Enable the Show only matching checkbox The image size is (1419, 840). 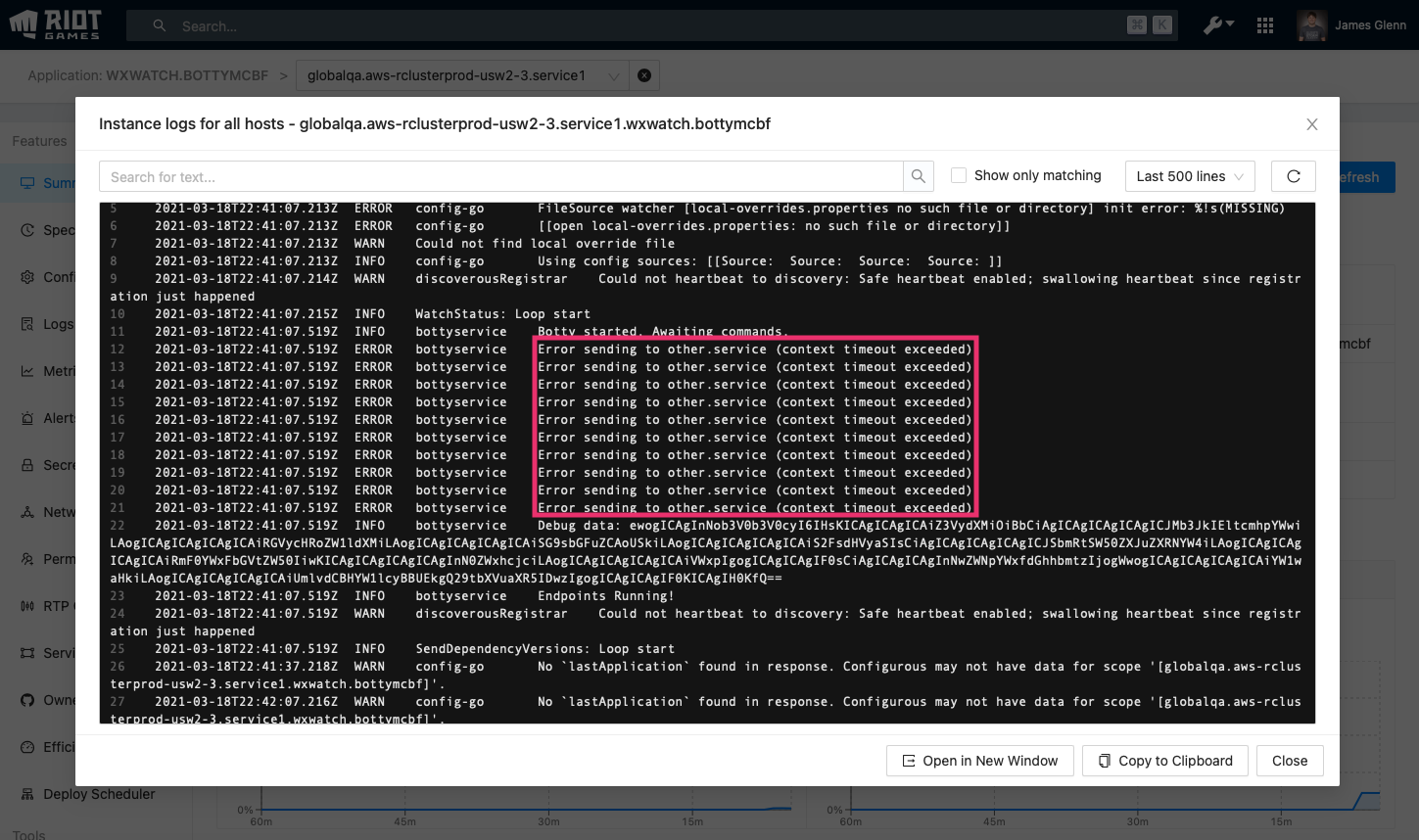coord(959,175)
